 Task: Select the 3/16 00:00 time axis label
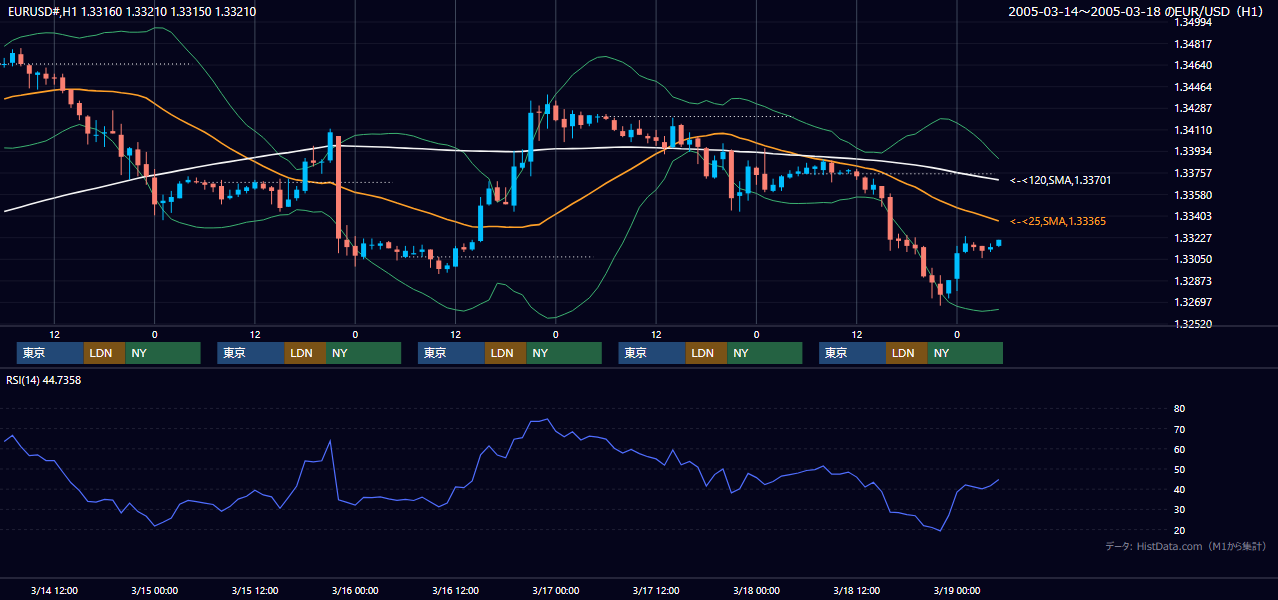[x=355, y=590]
